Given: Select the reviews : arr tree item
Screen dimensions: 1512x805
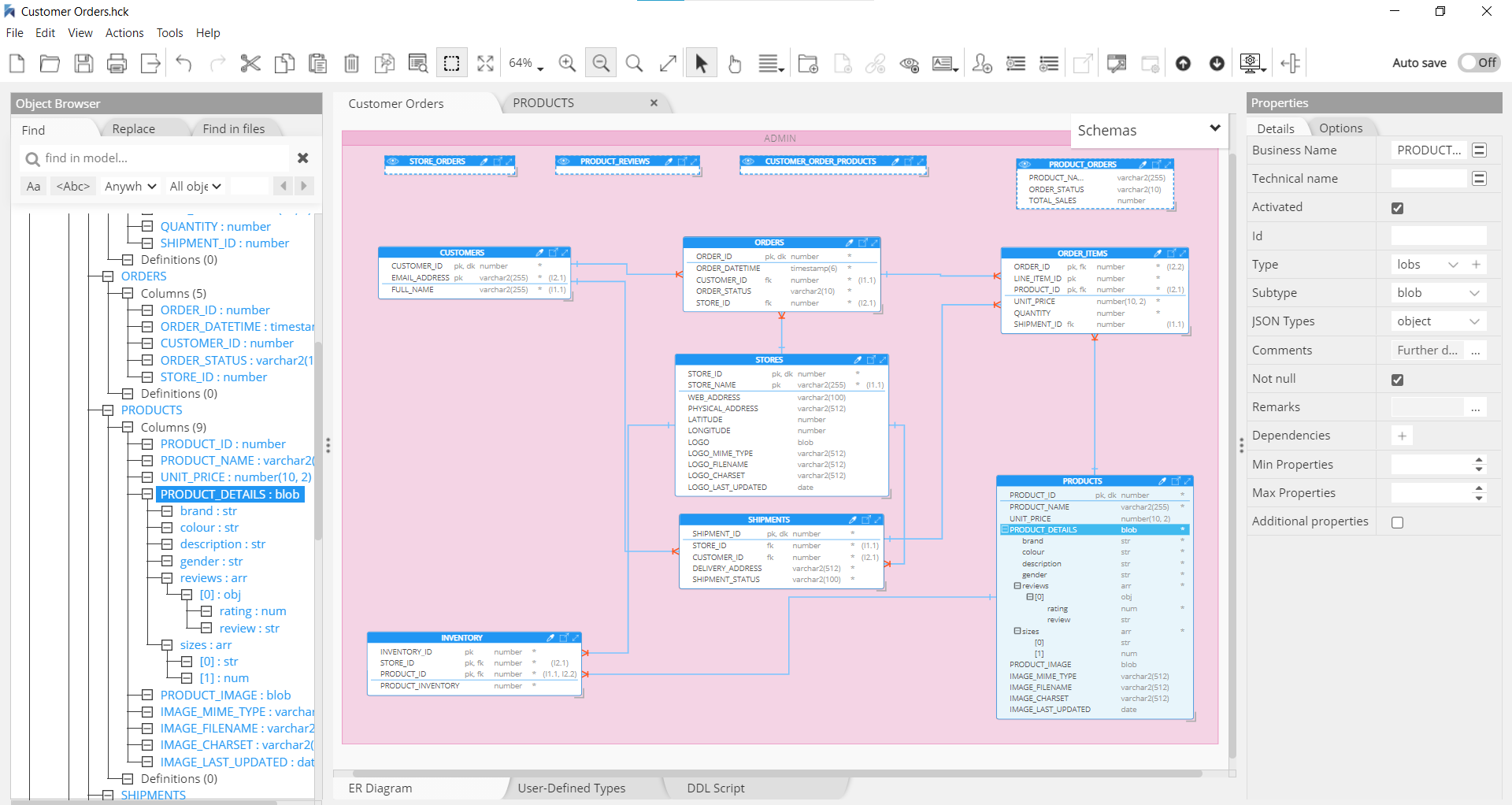Looking at the screenshot, I should point(213,578).
